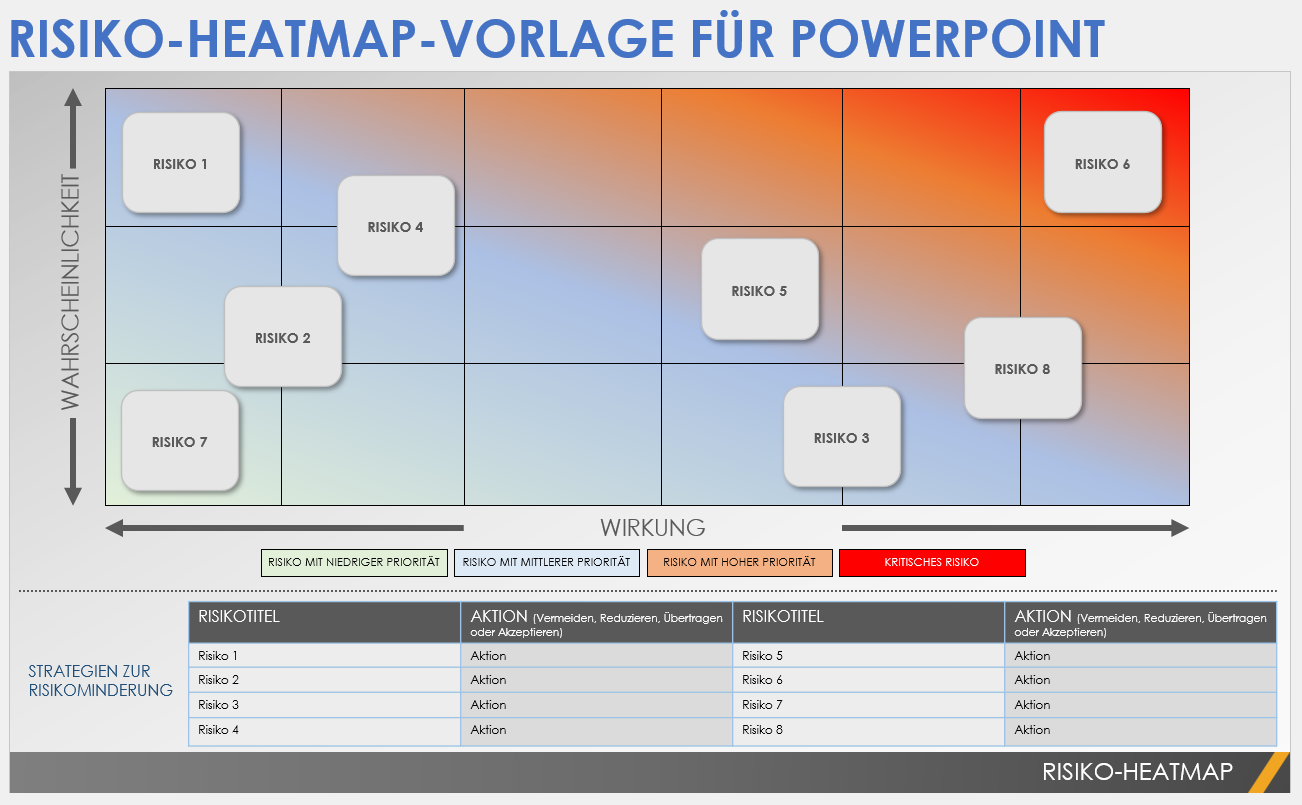Click the table cell Risiko 7
The width and height of the screenshot is (1302, 805).
pos(868,705)
